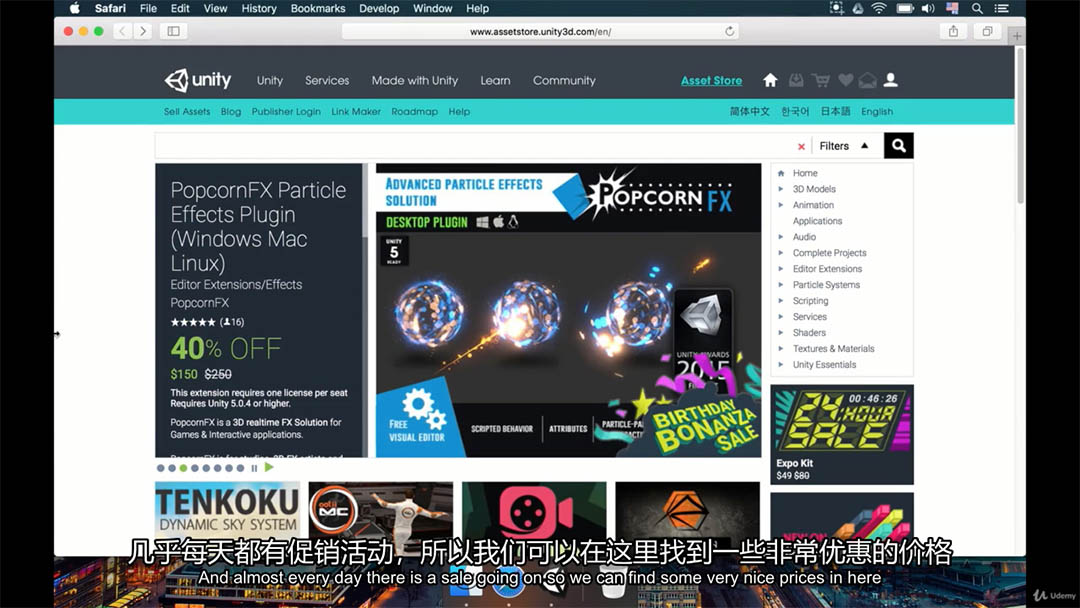Open the download manager icon in header
This screenshot has width=1080, height=608.
796,80
